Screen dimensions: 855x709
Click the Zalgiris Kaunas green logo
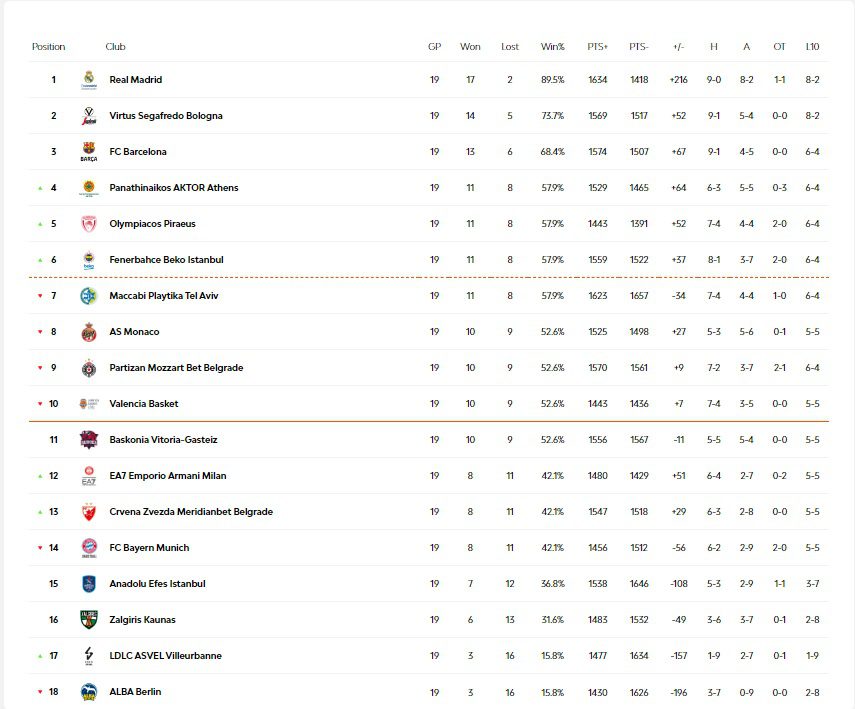[x=88, y=620]
